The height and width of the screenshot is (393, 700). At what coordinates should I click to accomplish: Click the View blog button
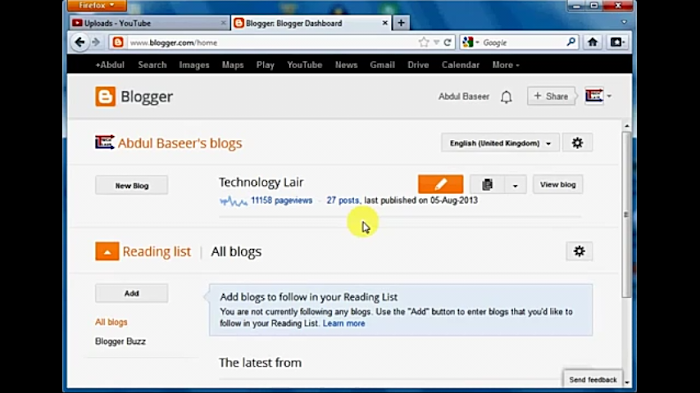pos(558,184)
